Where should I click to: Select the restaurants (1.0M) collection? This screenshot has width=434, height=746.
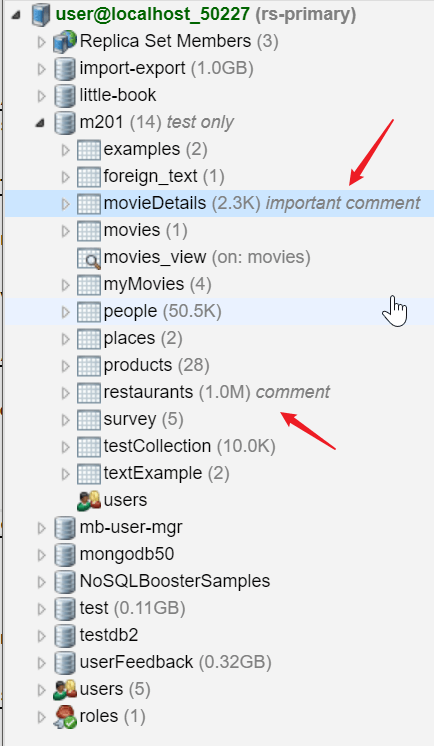(177, 393)
